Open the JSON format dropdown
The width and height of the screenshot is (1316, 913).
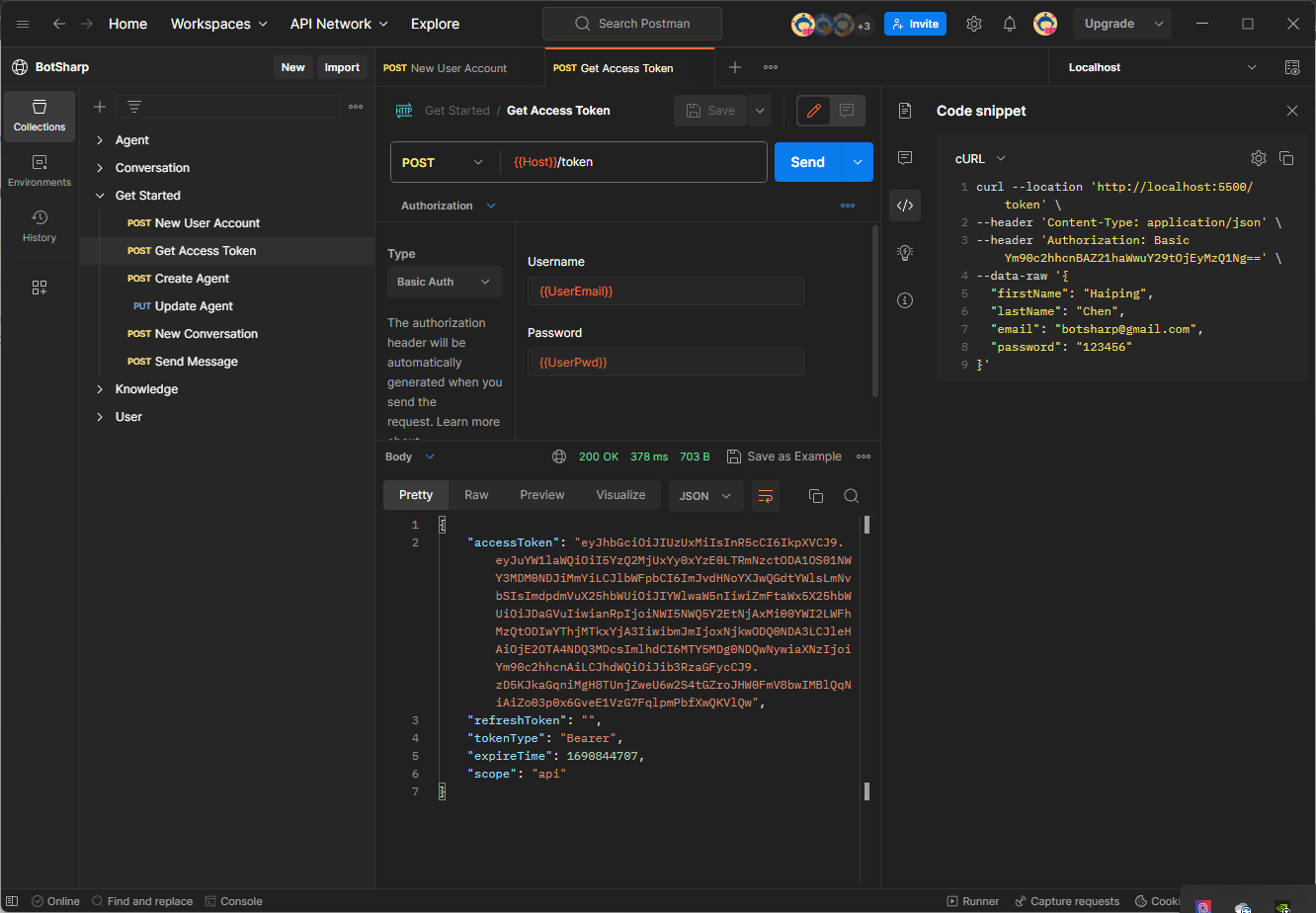pos(706,496)
